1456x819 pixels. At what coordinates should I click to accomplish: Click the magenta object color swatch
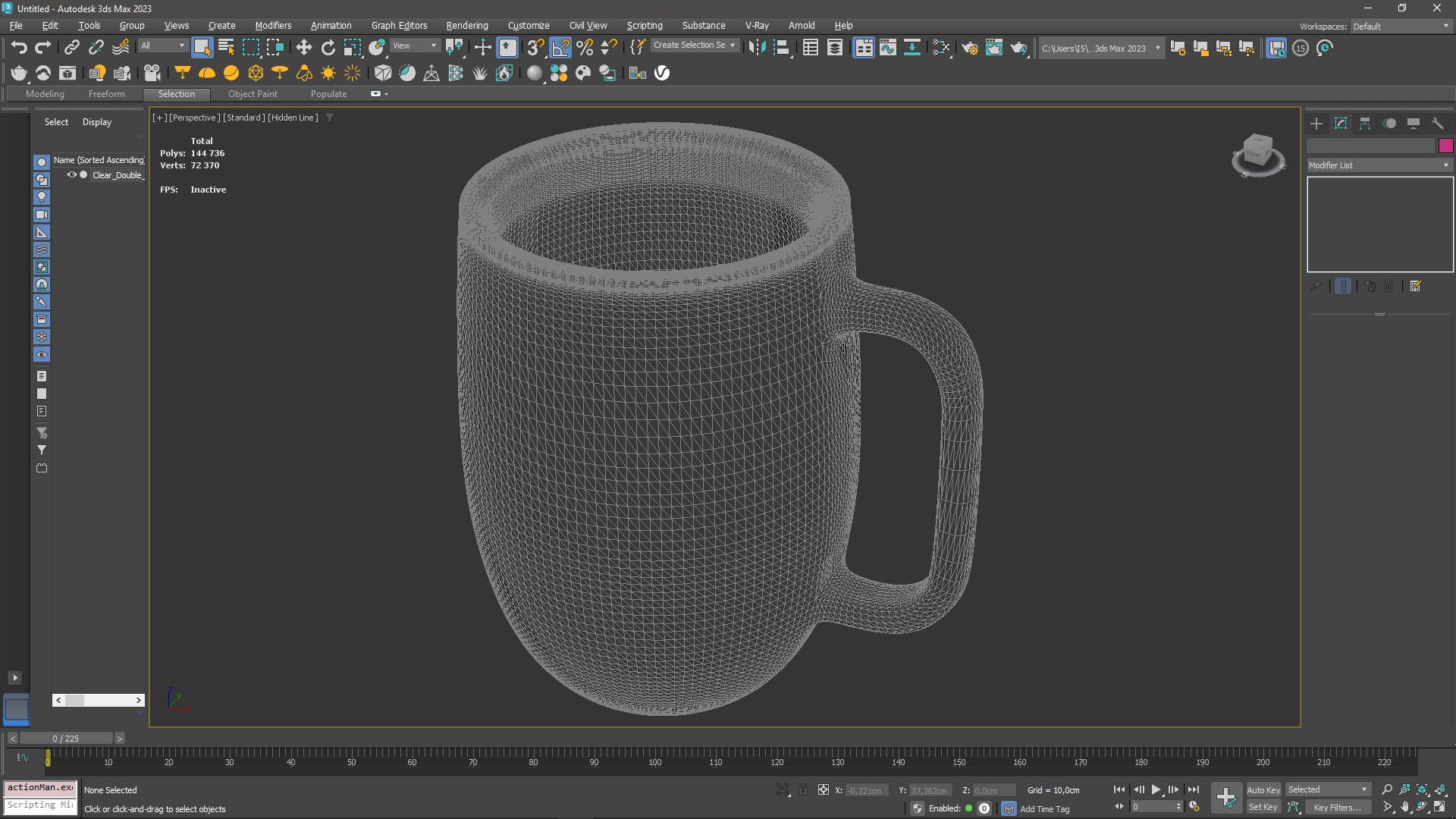point(1445,146)
